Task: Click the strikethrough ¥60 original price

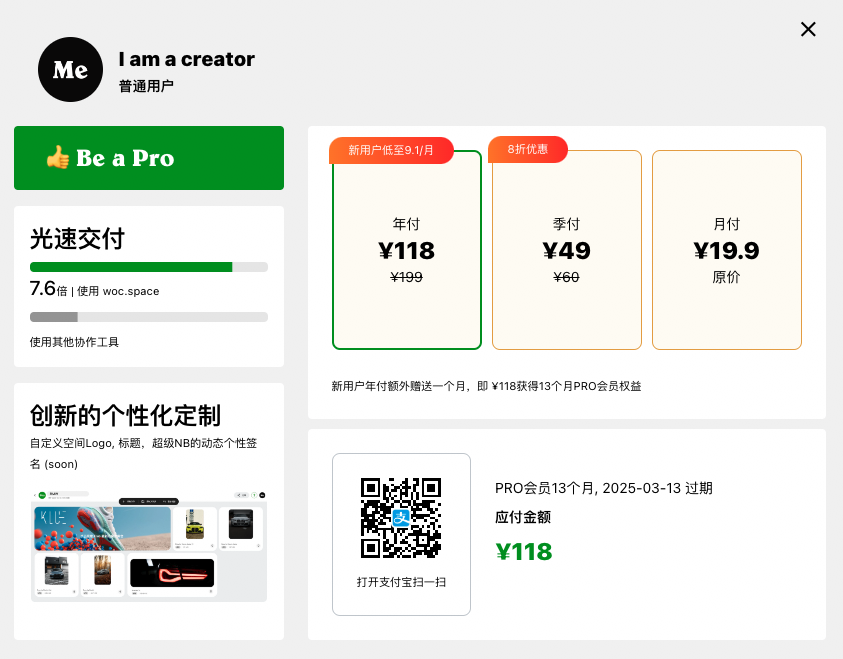Action: pos(566,277)
